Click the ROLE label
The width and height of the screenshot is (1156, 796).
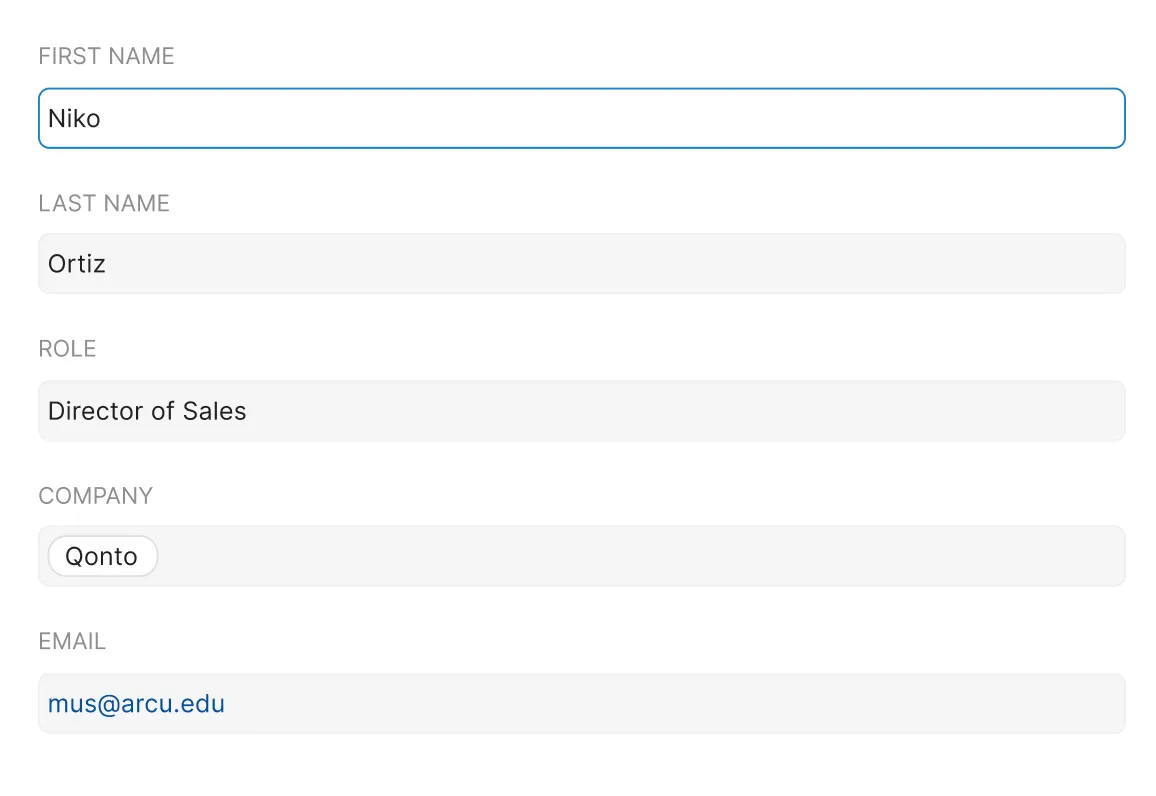tap(67, 349)
